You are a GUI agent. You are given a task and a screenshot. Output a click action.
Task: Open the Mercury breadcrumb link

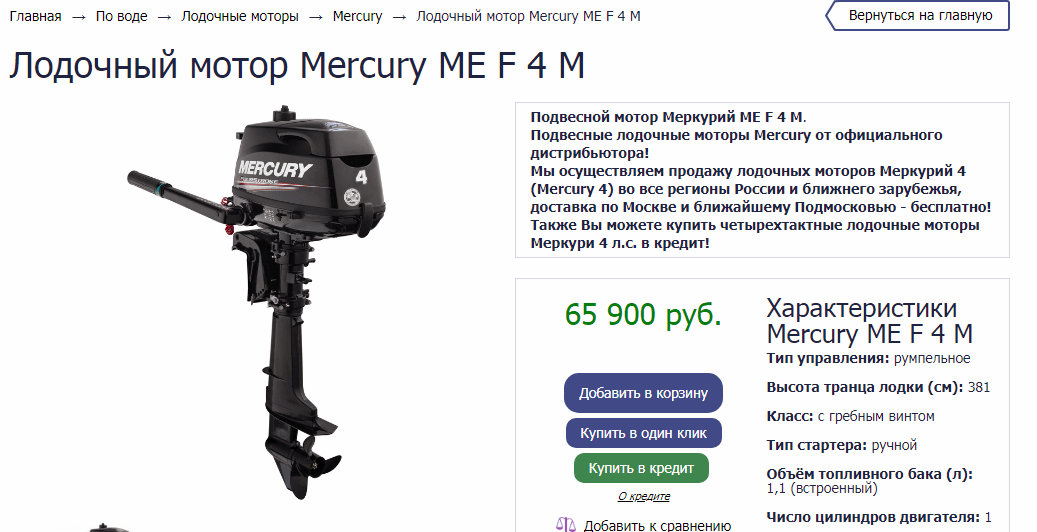[x=357, y=16]
